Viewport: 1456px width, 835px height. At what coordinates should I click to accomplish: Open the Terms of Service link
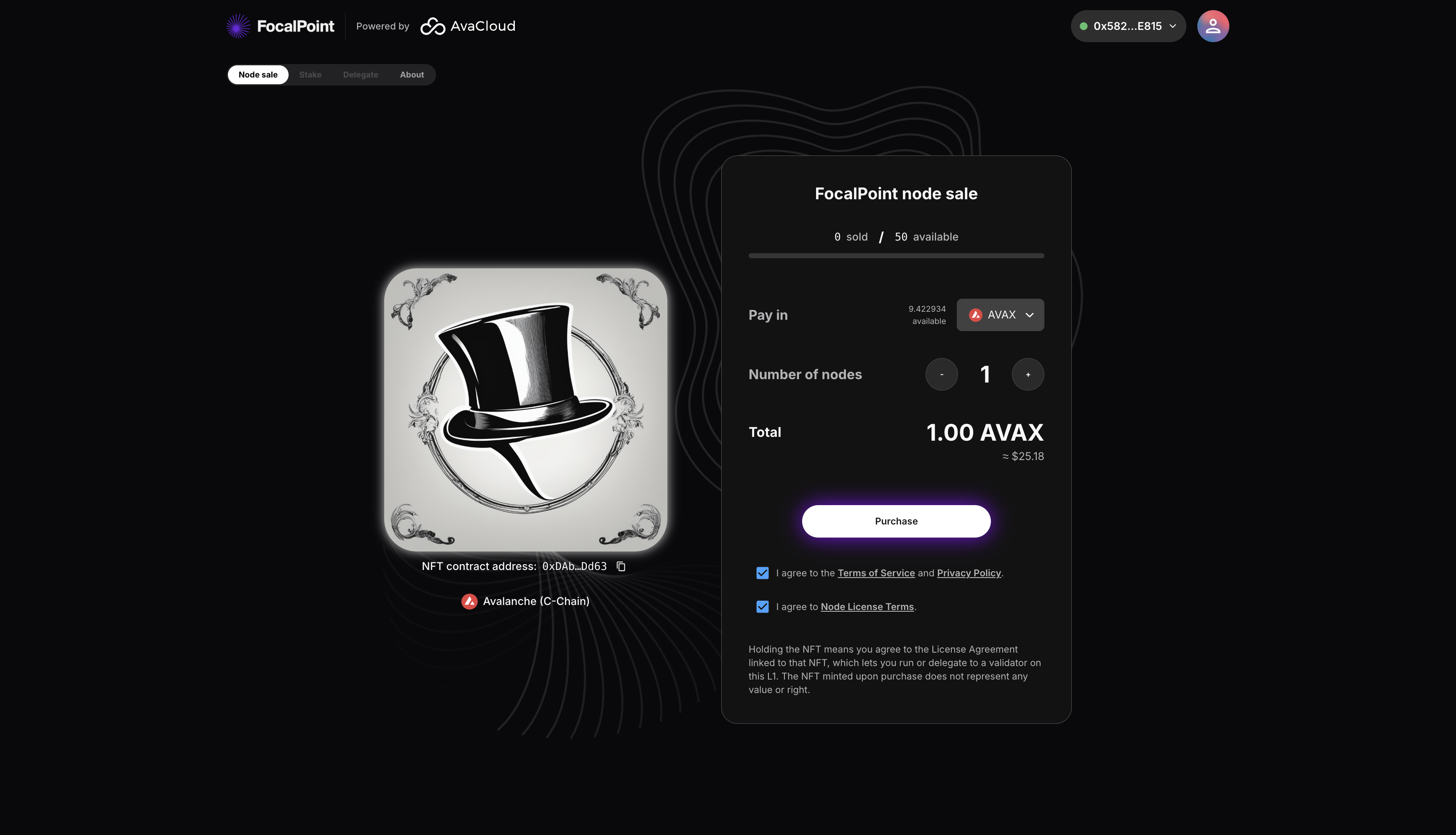click(x=876, y=573)
